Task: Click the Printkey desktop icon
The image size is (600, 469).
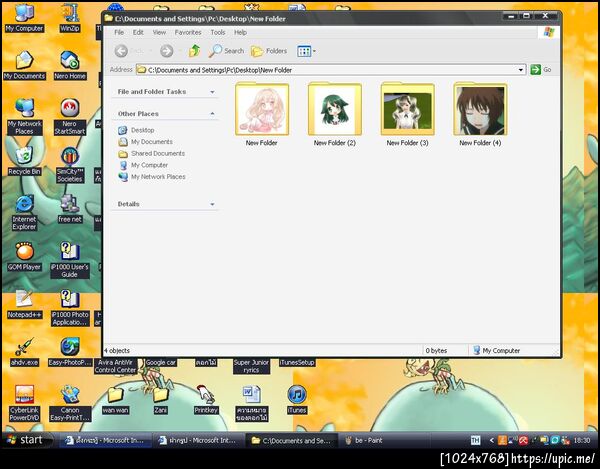Action: (206, 400)
